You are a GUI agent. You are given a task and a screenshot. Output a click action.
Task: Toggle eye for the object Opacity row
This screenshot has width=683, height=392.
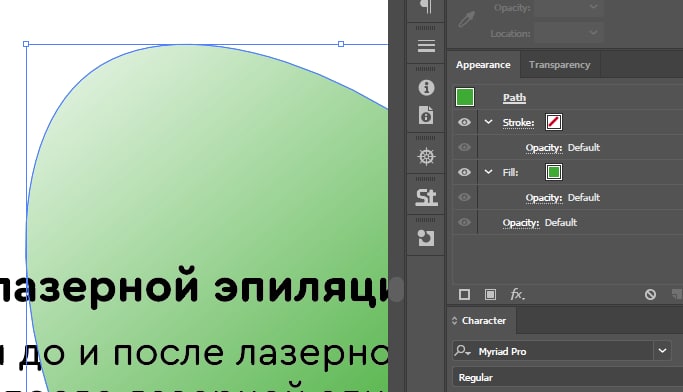464,222
